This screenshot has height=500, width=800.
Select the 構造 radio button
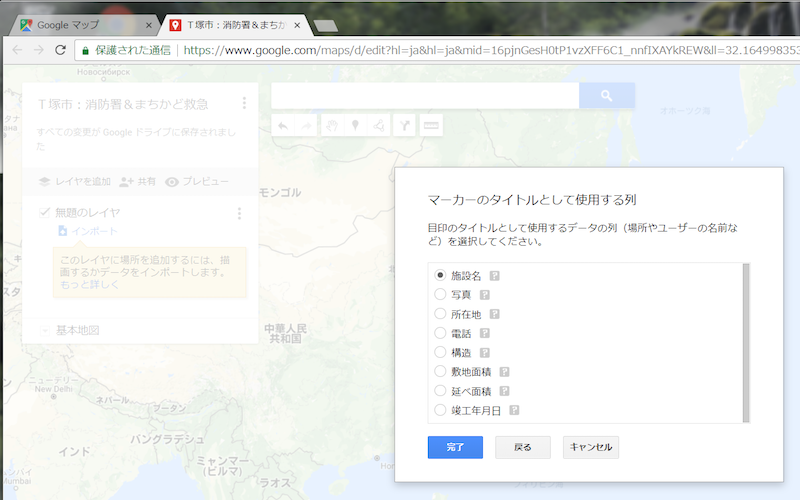(440, 352)
